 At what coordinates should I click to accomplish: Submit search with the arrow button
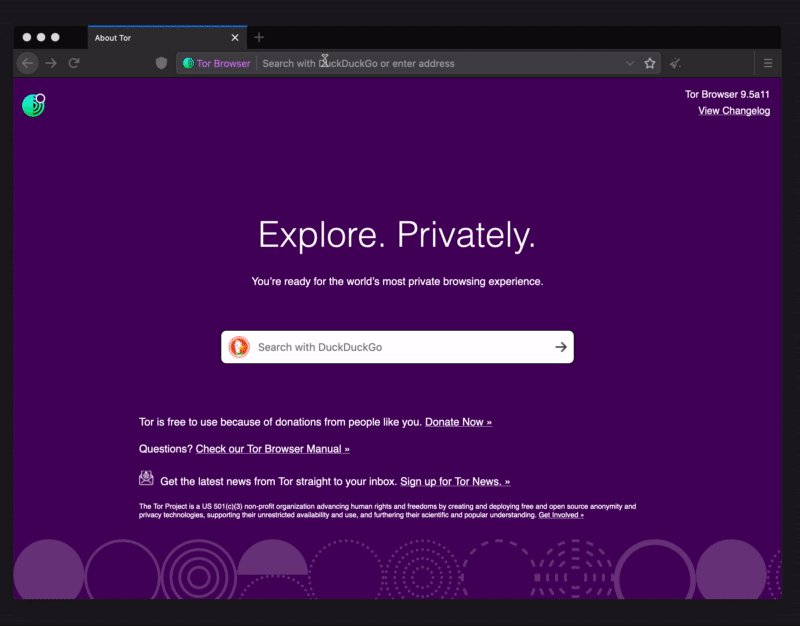click(561, 347)
